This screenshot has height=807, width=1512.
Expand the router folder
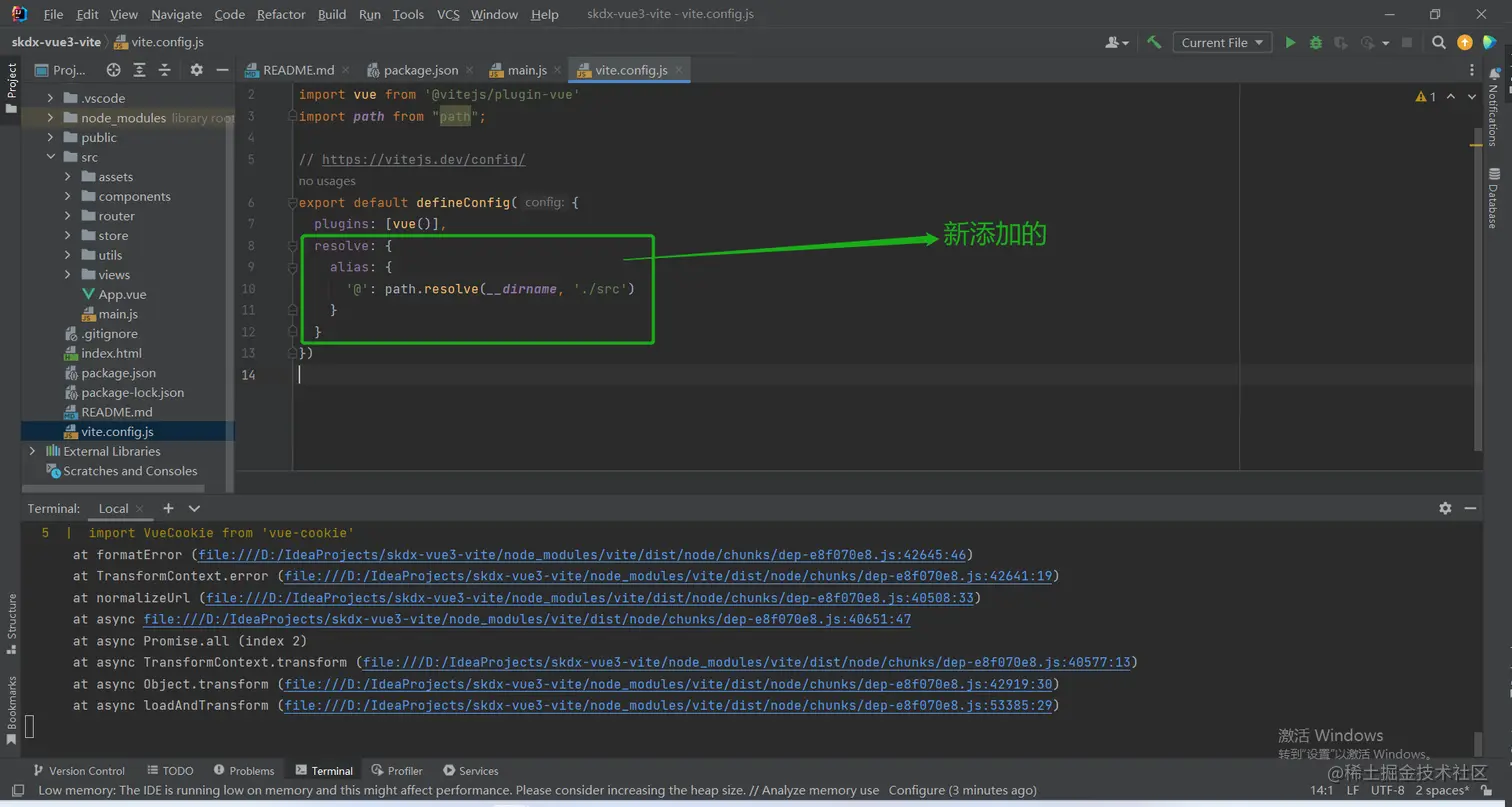67,216
